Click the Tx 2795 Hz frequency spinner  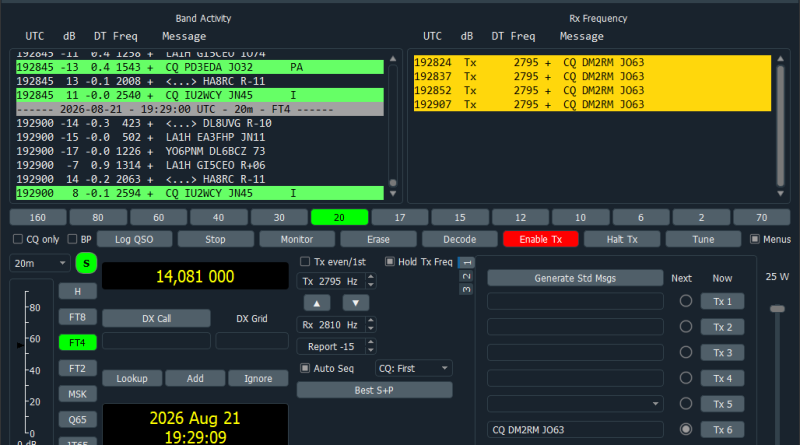coord(336,281)
